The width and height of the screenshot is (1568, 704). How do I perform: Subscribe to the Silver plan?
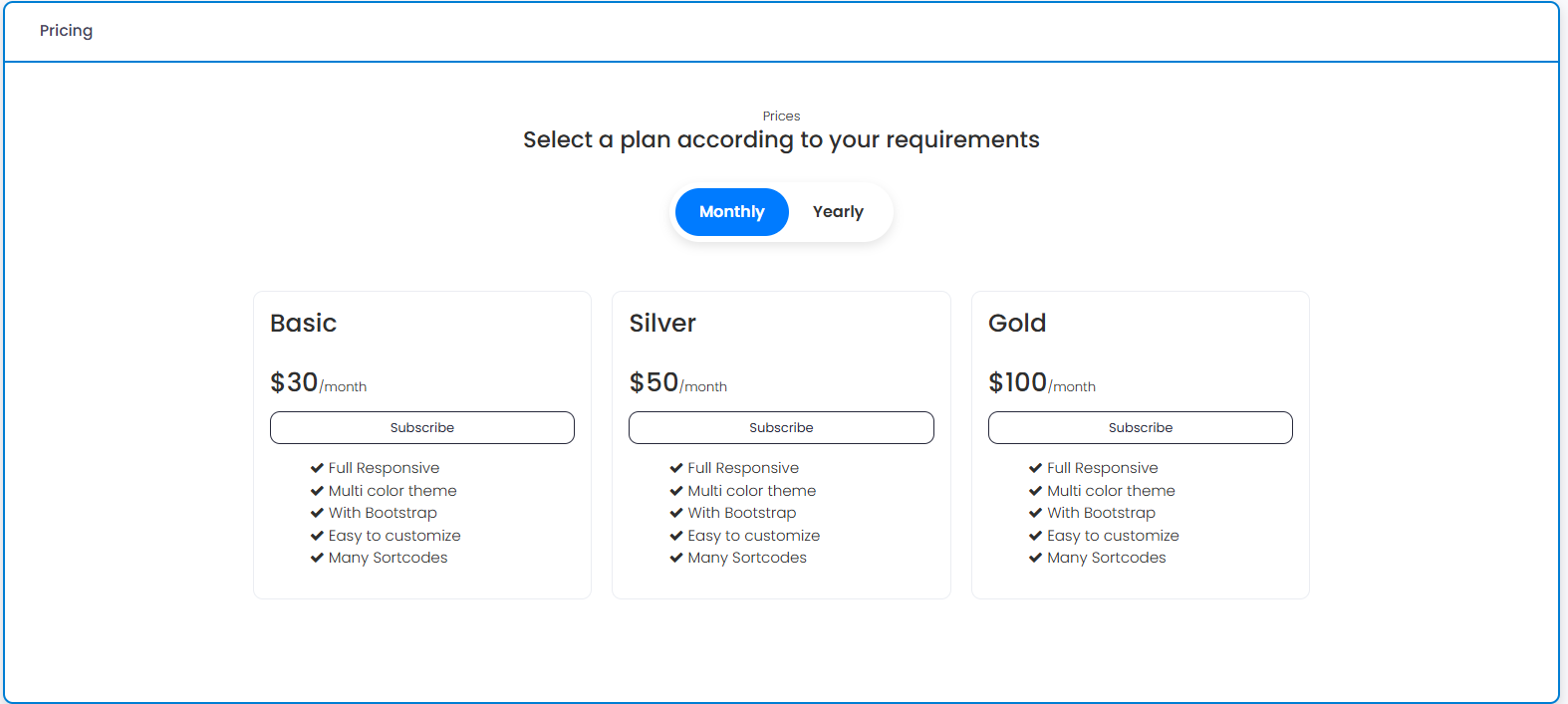(781, 427)
